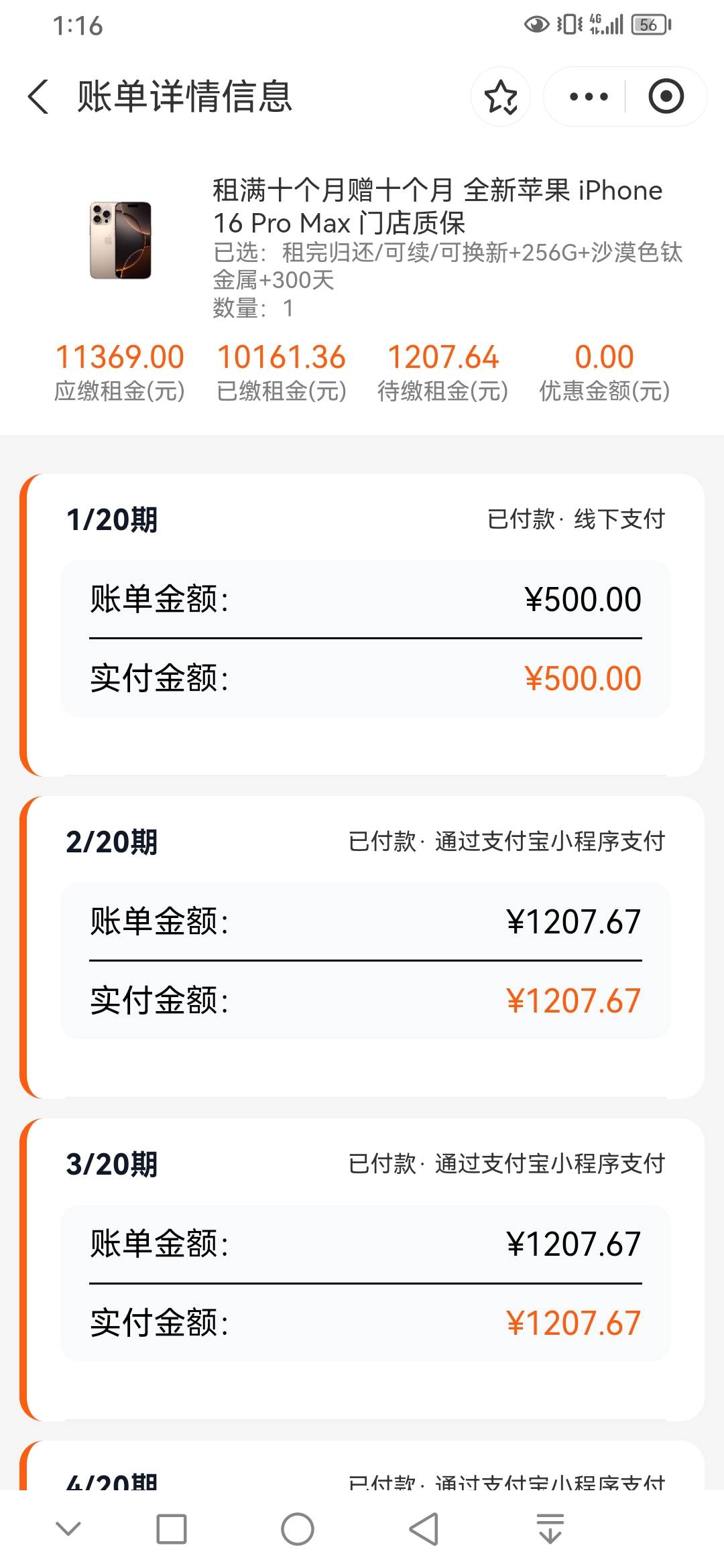
Task: Collapse navigation bar with down chevron
Action: (68, 1529)
